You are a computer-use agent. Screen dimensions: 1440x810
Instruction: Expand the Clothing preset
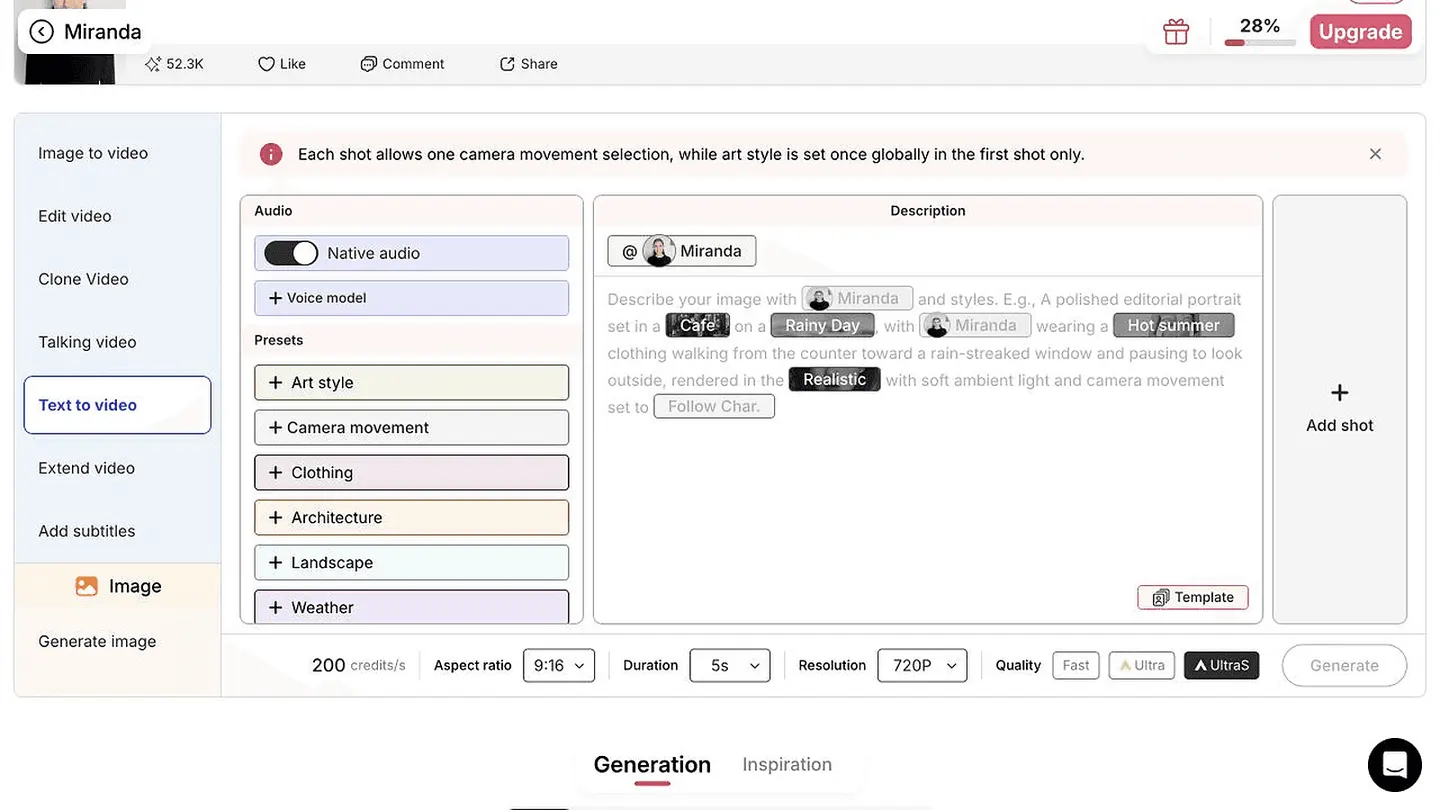tap(412, 473)
